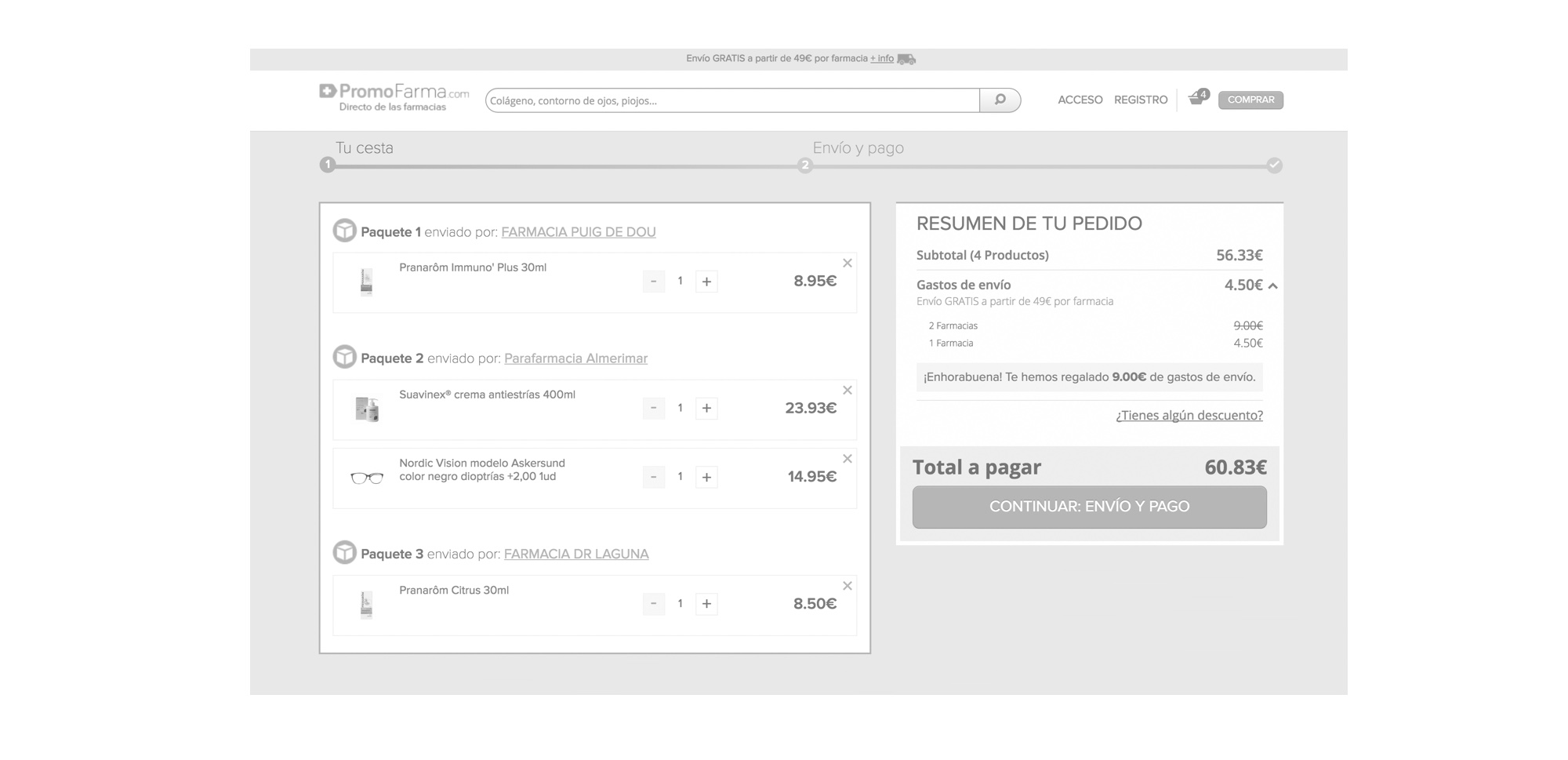Increase quantity of Suavinex crema antiestrías
The width and height of the screenshot is (1568, 760).
pos(706,408)
